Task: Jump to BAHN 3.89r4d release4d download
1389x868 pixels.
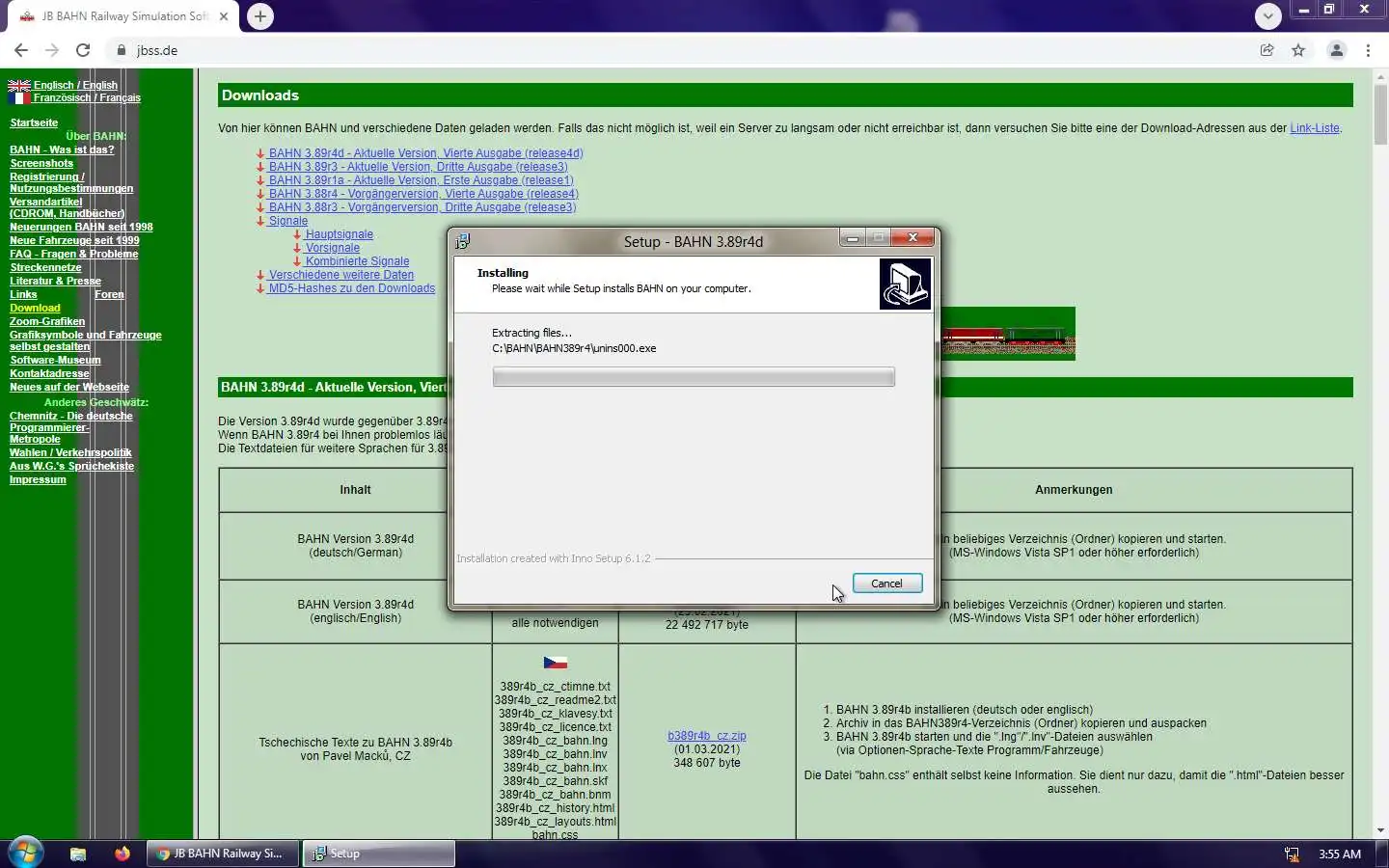Action: click(425, 153)
